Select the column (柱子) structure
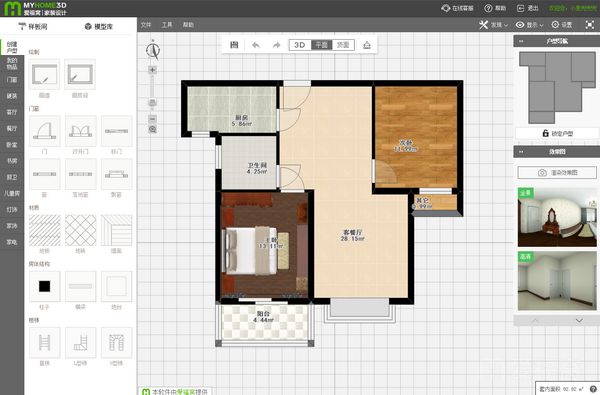 44,286
